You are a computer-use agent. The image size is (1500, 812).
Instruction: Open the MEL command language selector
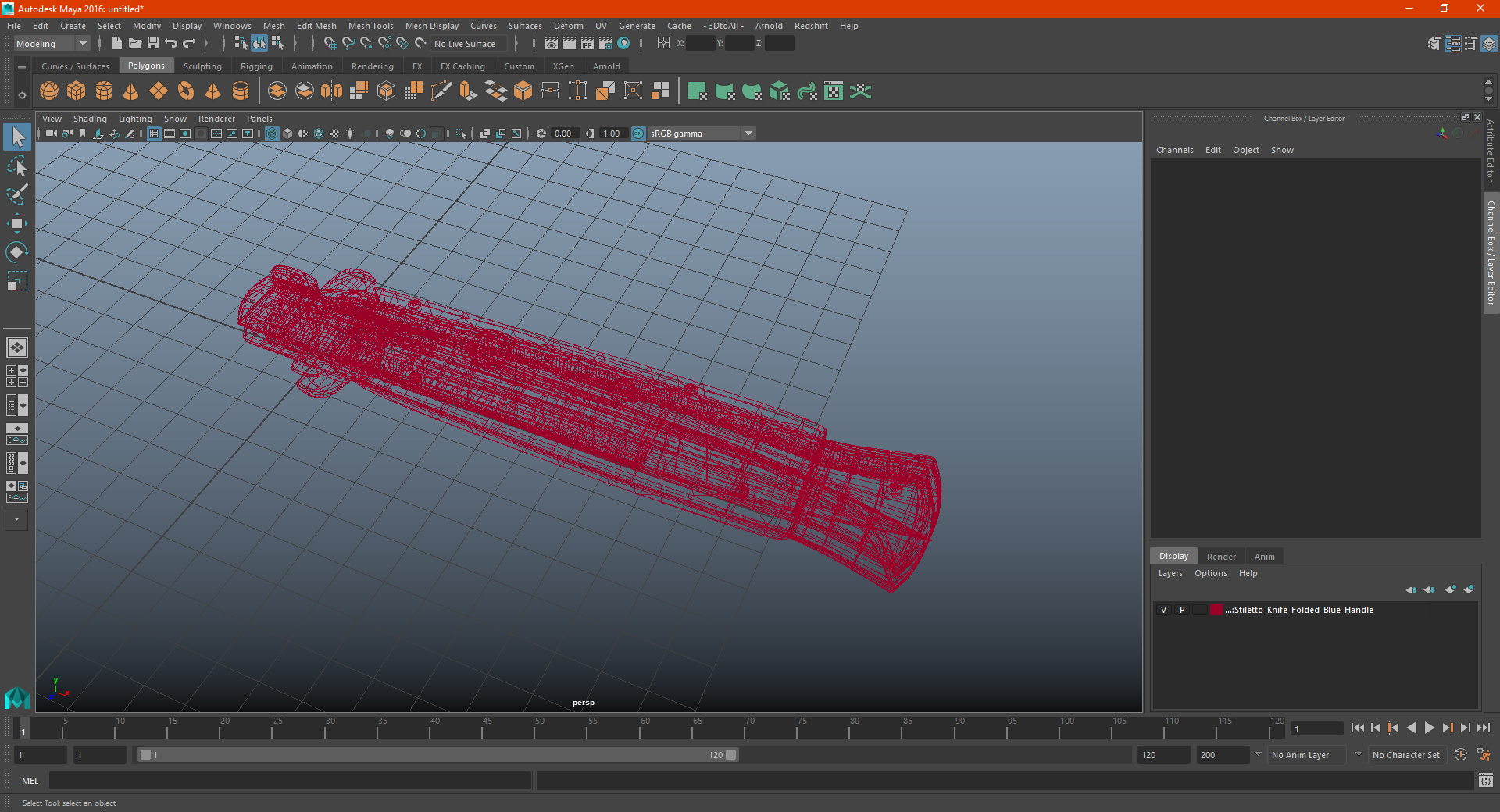30,780
